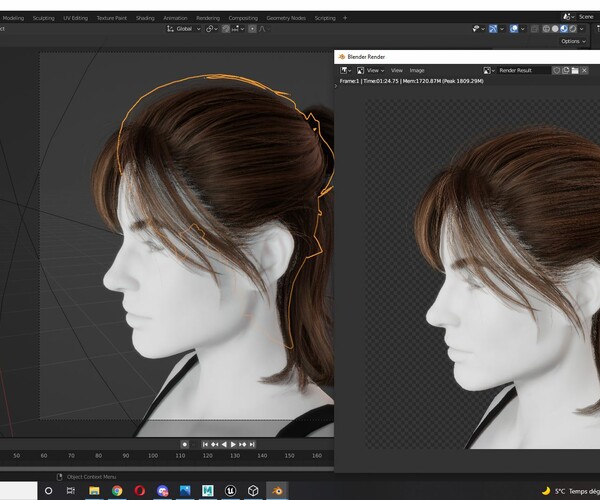
Task: Launch Google Chrome from taskbar
Action: point(117,490)
